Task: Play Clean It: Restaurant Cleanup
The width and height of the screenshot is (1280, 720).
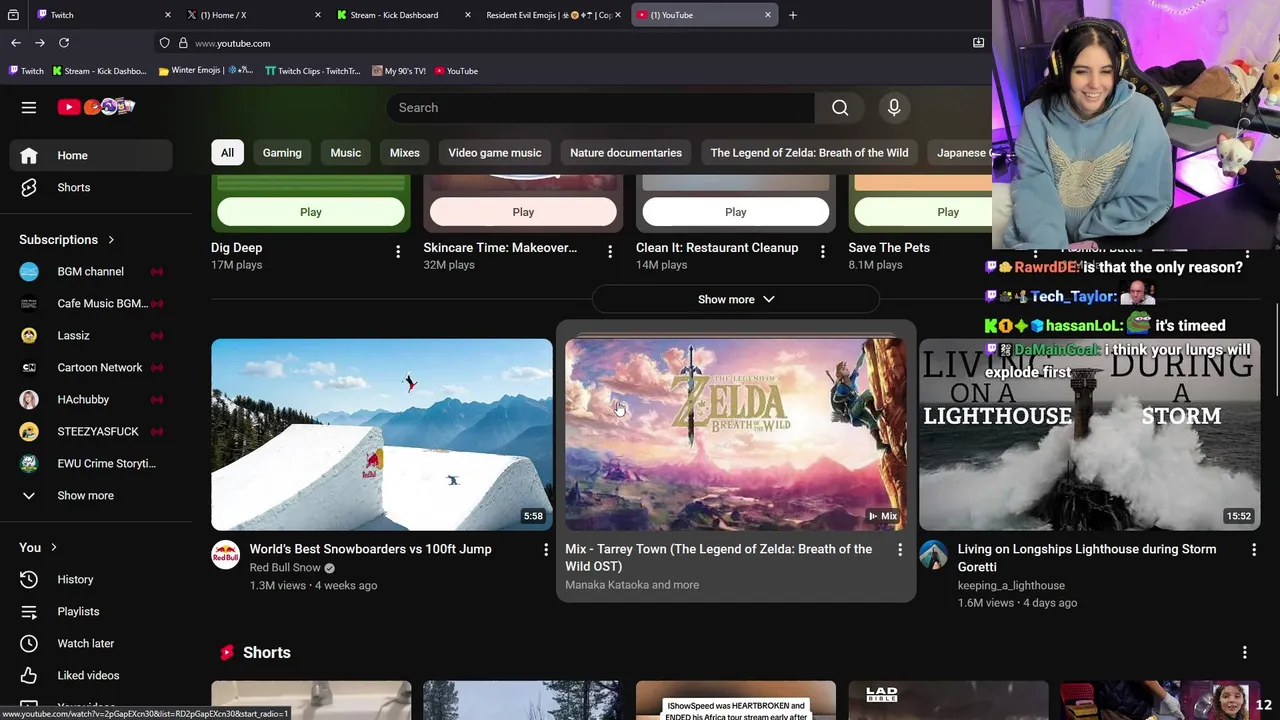Action: [736, 212]
